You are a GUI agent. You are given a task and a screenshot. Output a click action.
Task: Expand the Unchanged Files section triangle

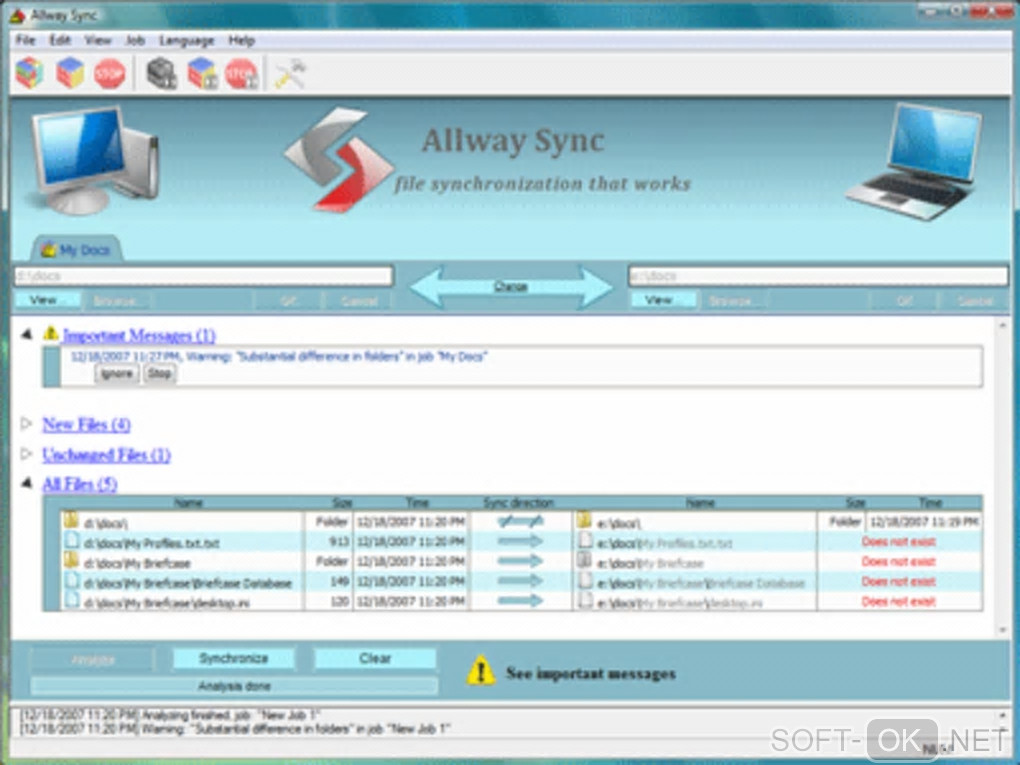point(26,453)
